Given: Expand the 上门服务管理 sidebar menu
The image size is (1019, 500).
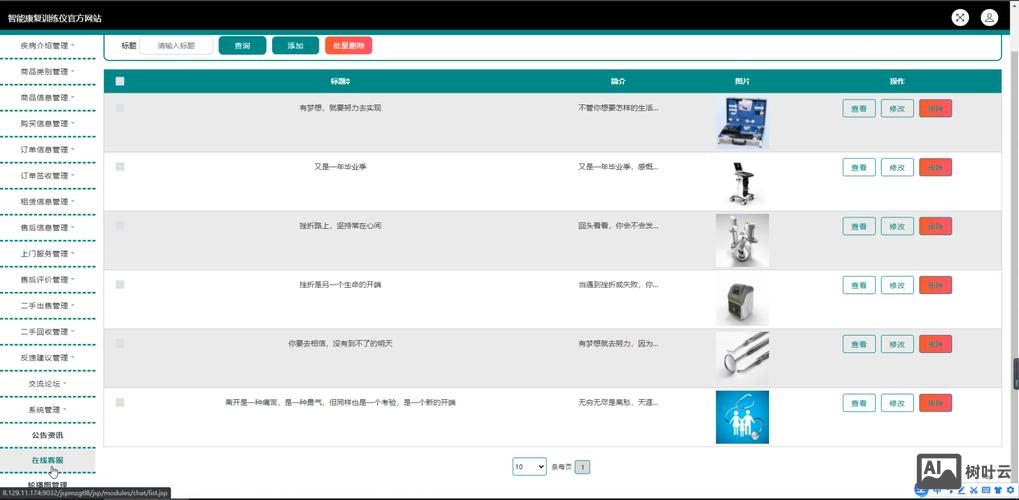Looking at the screenshot, I should click(47, 254).
